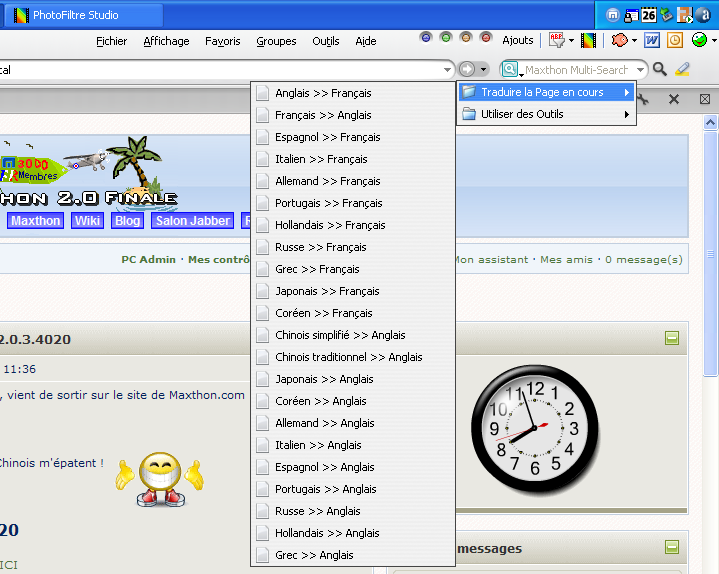Open the Salon Jabber link
The height and width of the screenshot is (574, 719).
pos(193,221)
